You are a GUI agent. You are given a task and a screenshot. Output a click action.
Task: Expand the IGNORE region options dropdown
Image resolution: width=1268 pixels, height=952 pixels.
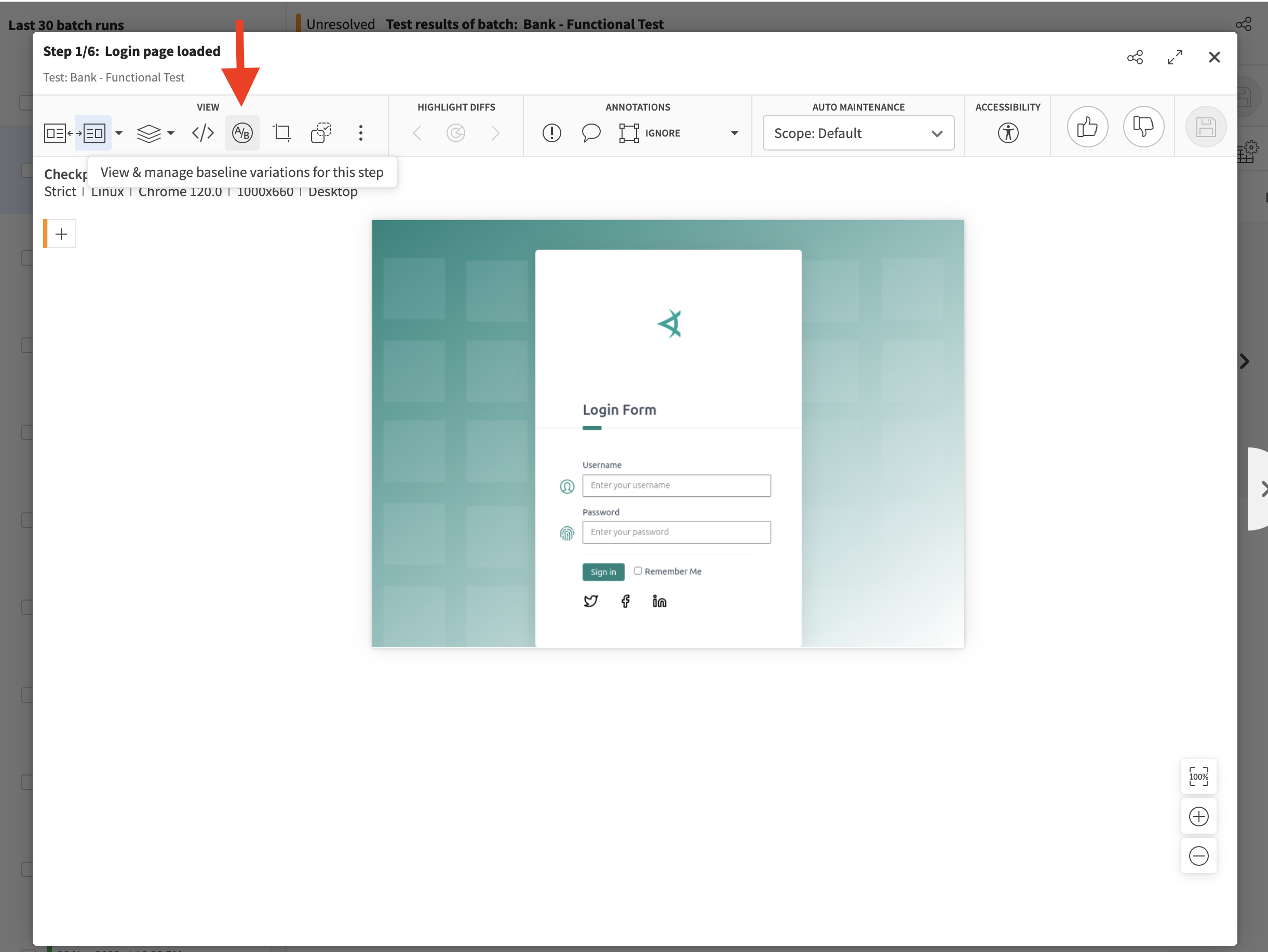734,132
